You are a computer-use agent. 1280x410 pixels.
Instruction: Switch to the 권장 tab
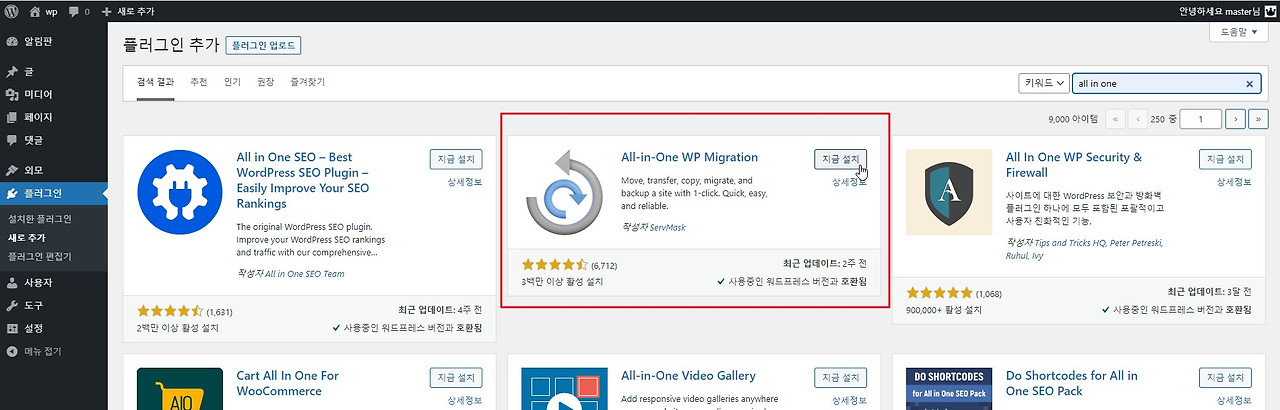265,82
